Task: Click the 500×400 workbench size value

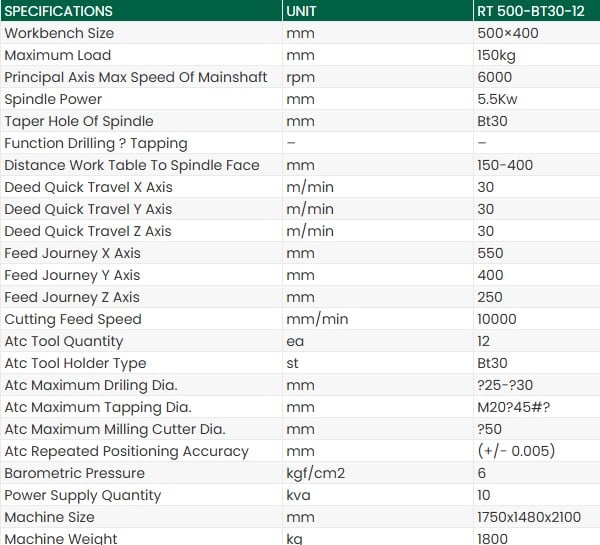Action: click(508, 33)
